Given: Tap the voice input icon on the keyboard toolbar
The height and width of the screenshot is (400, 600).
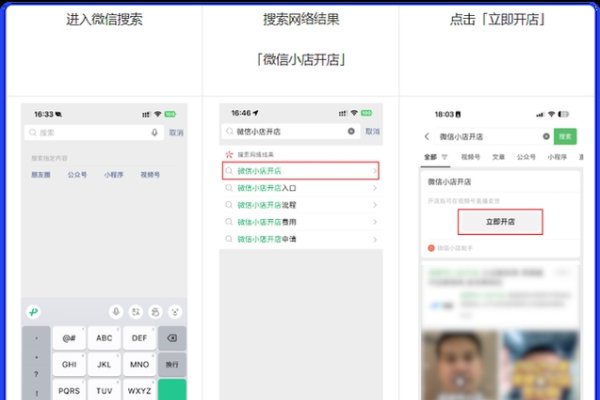Looking at the screenshot, I should click(116, 312).
